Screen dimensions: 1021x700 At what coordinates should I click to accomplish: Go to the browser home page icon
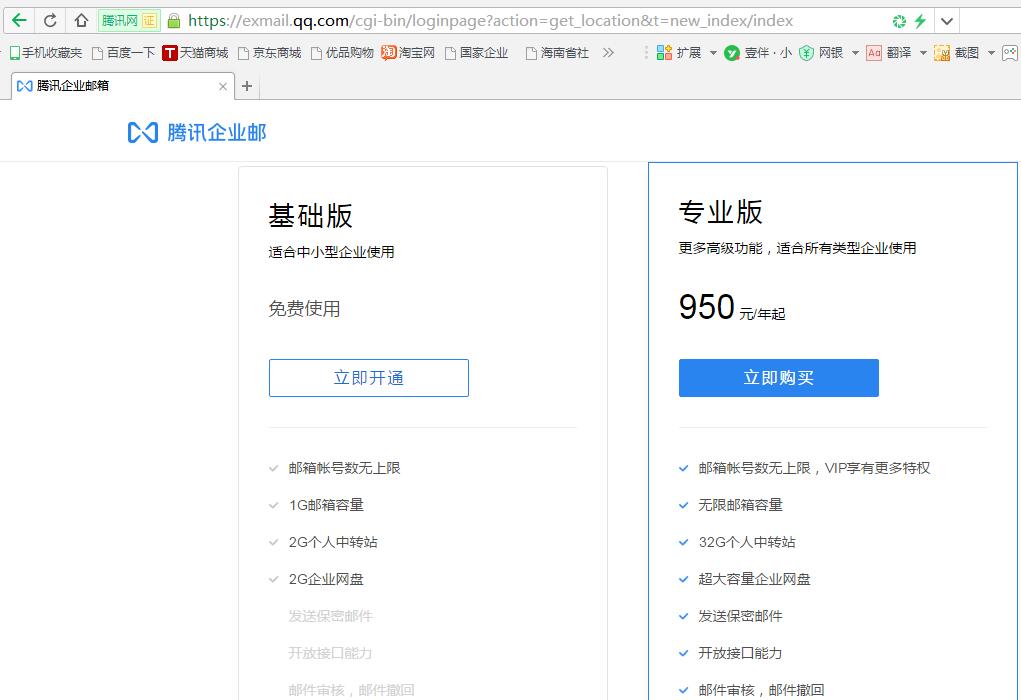pos(81,20)
